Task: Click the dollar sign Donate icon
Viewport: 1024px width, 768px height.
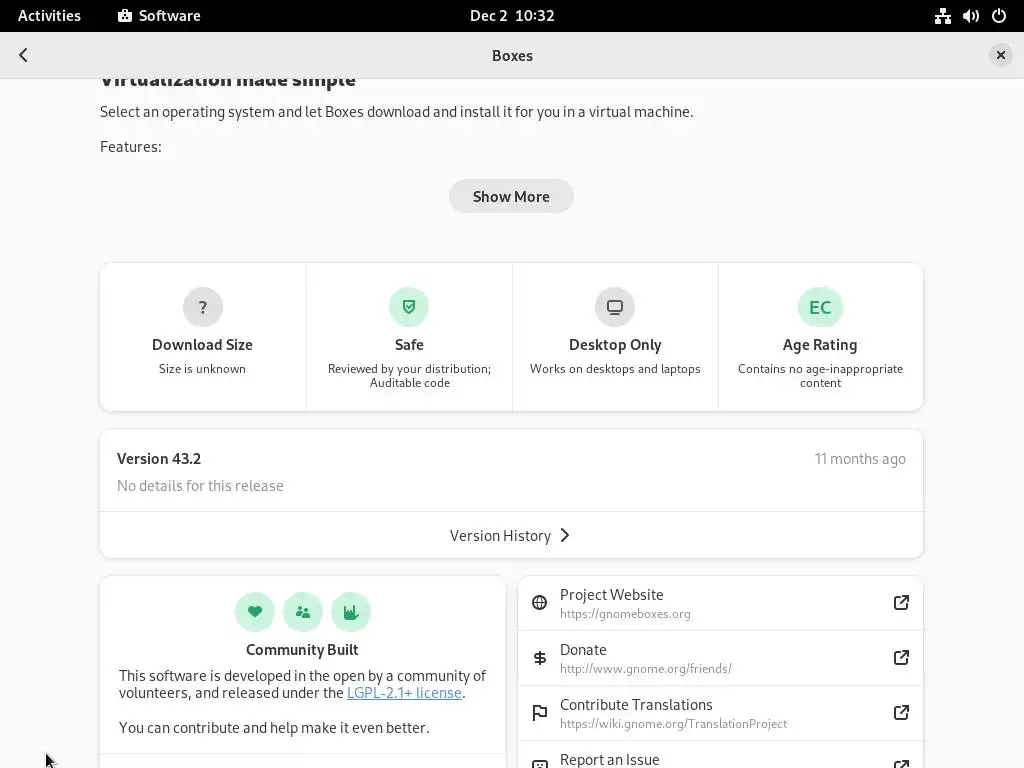Action: point(539,658)
